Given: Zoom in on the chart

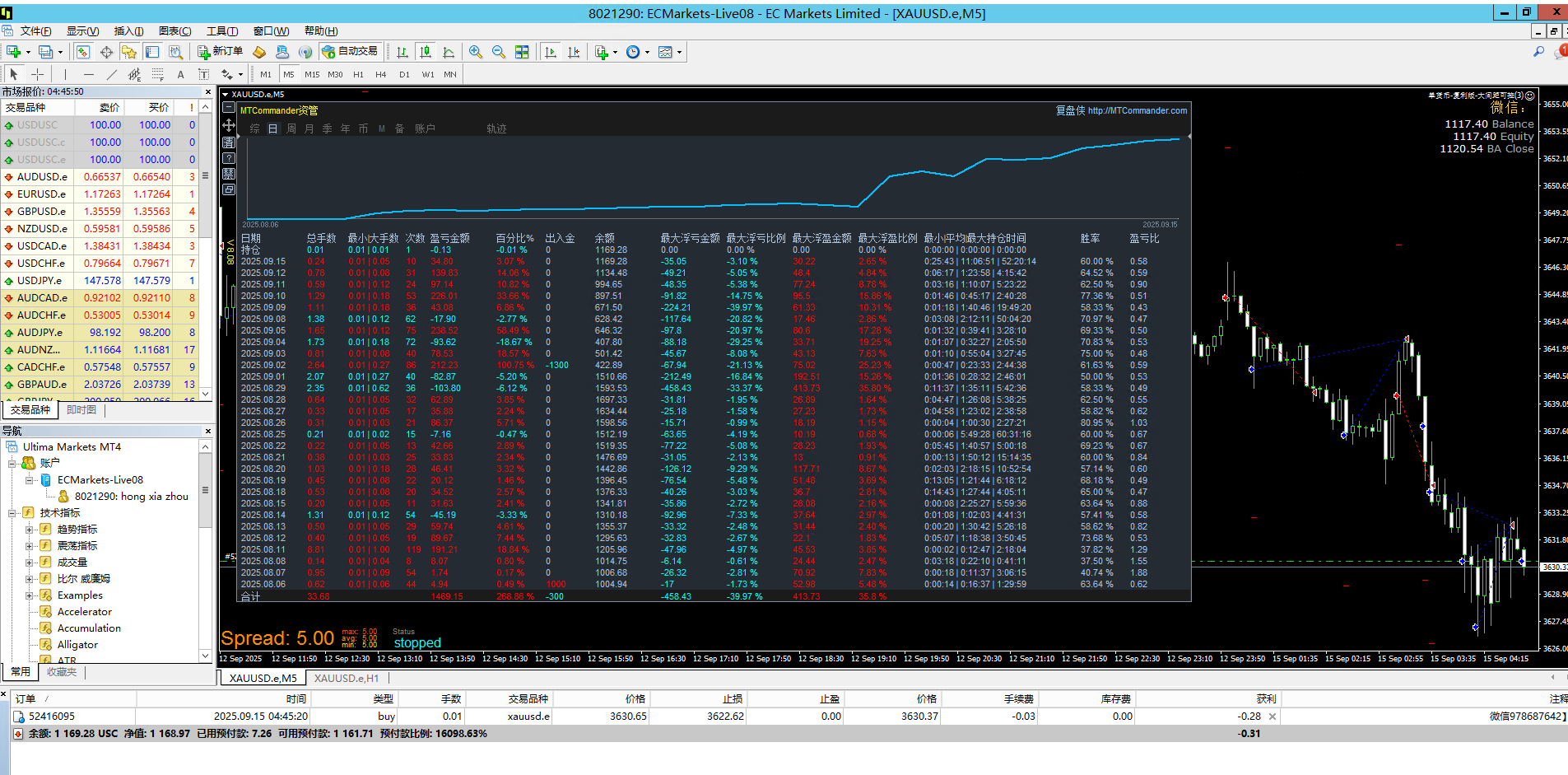Looking at the screenshot, I should point(476,52).
